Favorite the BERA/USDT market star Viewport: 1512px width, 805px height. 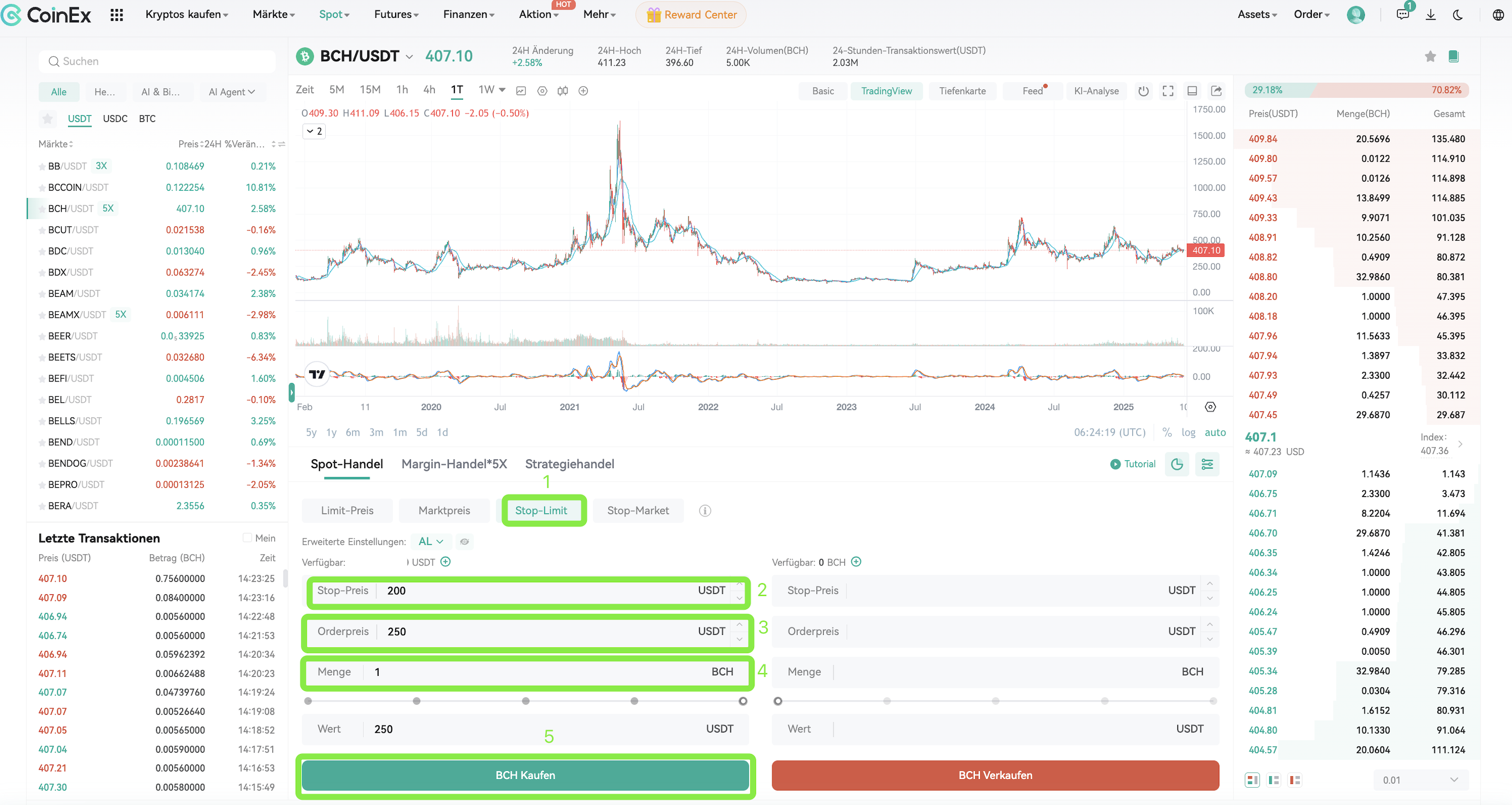coord(42,506)
